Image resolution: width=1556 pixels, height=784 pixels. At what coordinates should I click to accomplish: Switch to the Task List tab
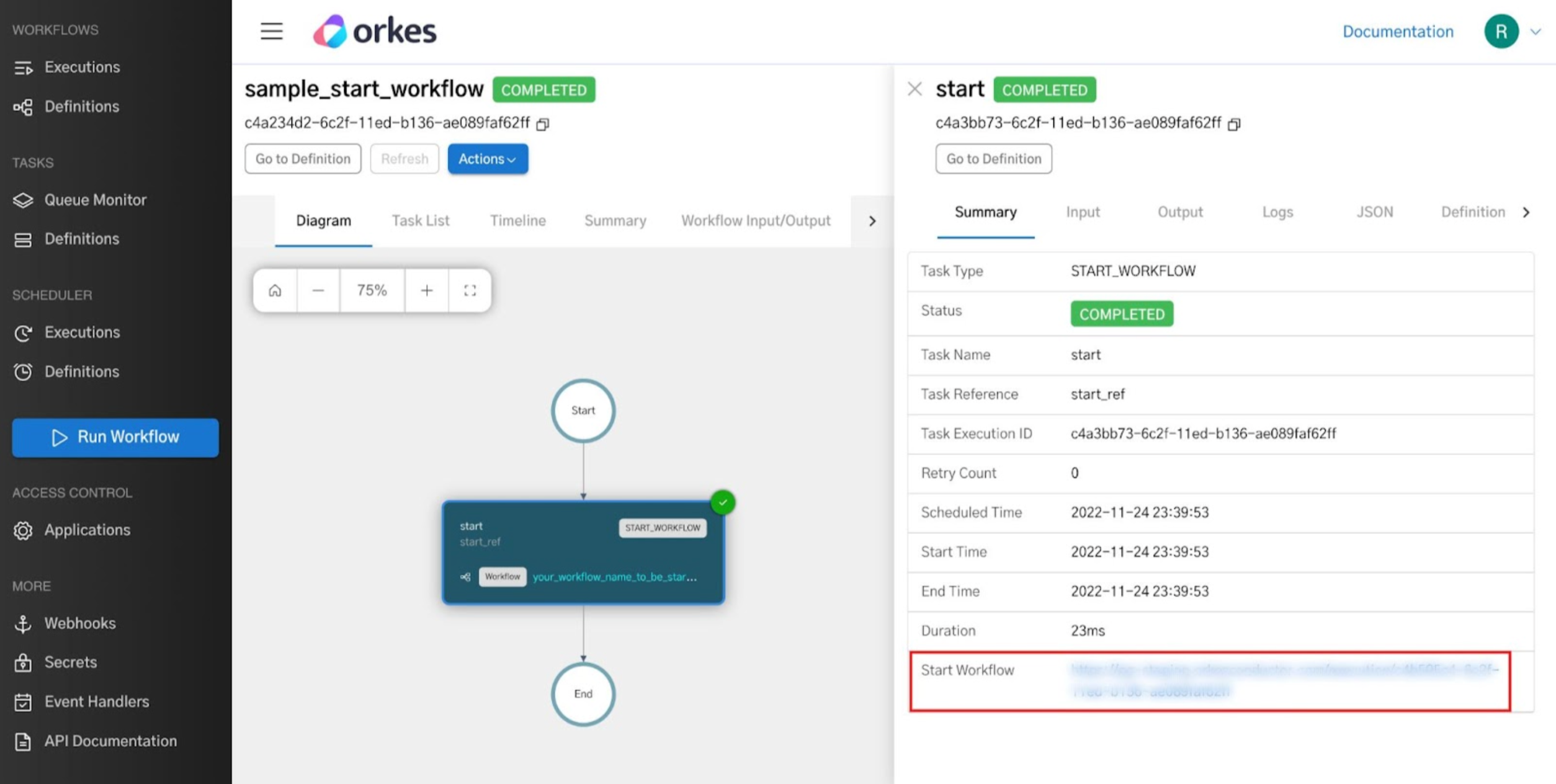tap(420, 220)
